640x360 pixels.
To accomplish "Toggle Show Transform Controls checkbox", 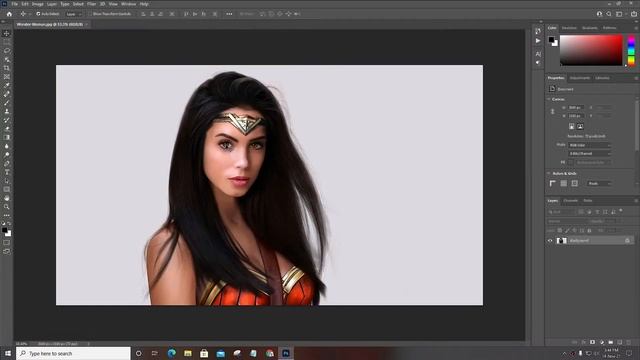I will point(91,14).
